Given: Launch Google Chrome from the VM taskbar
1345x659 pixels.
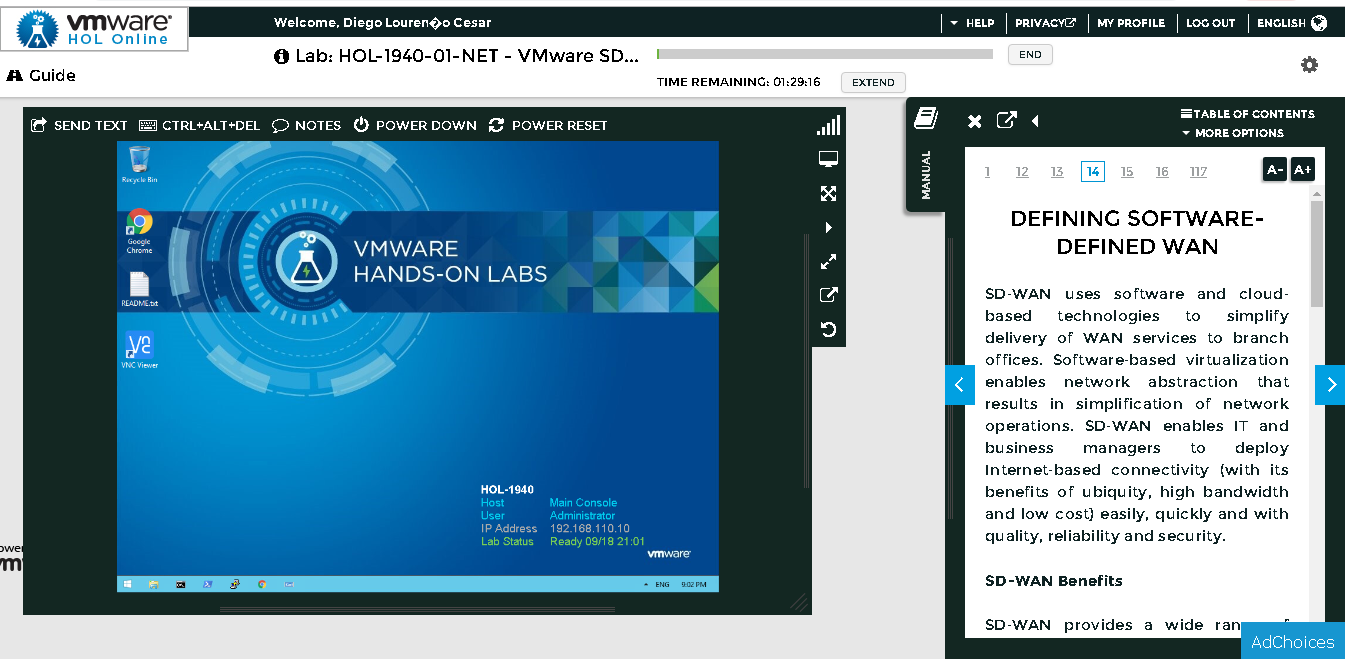Looking at the screenshot, I should (x=262, y=583).
